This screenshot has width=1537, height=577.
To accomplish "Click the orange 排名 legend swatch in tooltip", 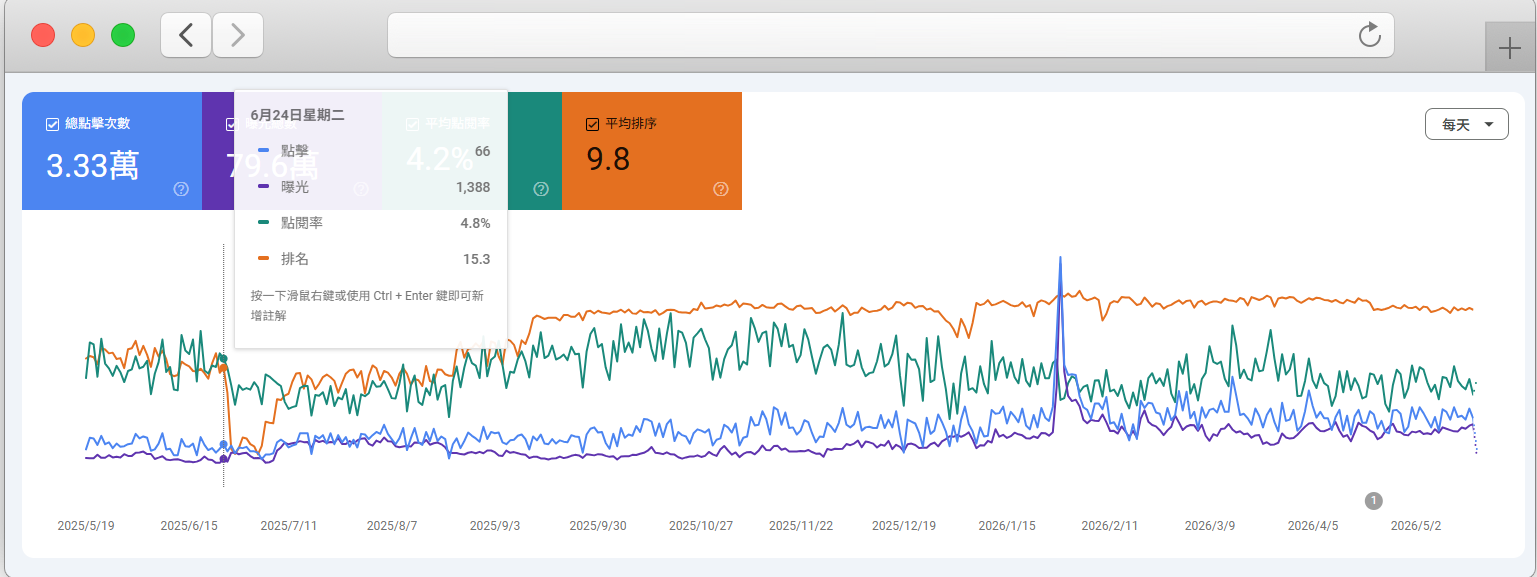I will click(264, 258).
